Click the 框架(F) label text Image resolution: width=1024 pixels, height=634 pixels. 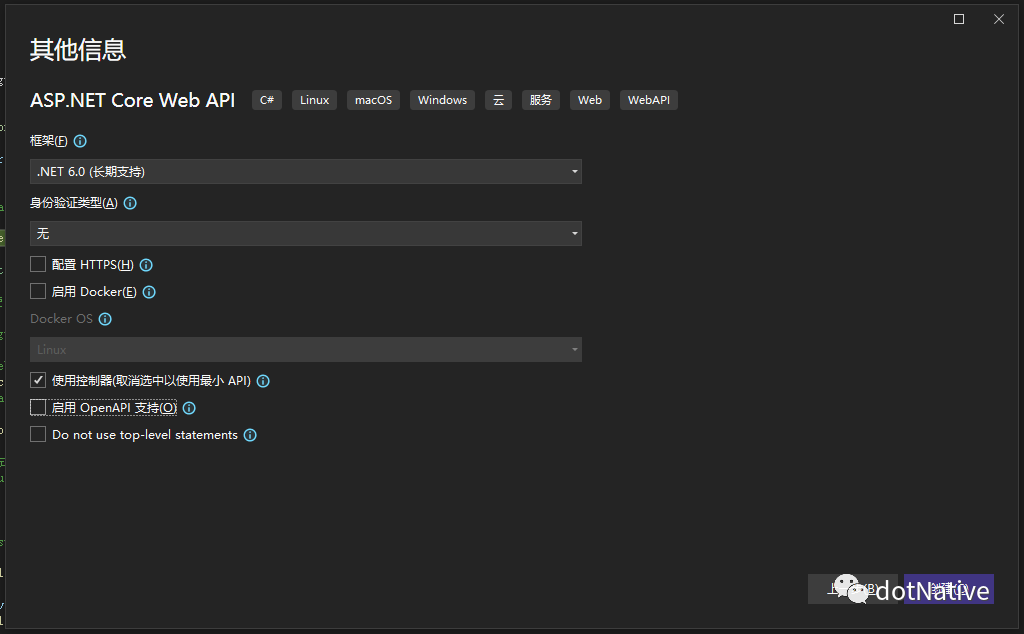point(48,141)
